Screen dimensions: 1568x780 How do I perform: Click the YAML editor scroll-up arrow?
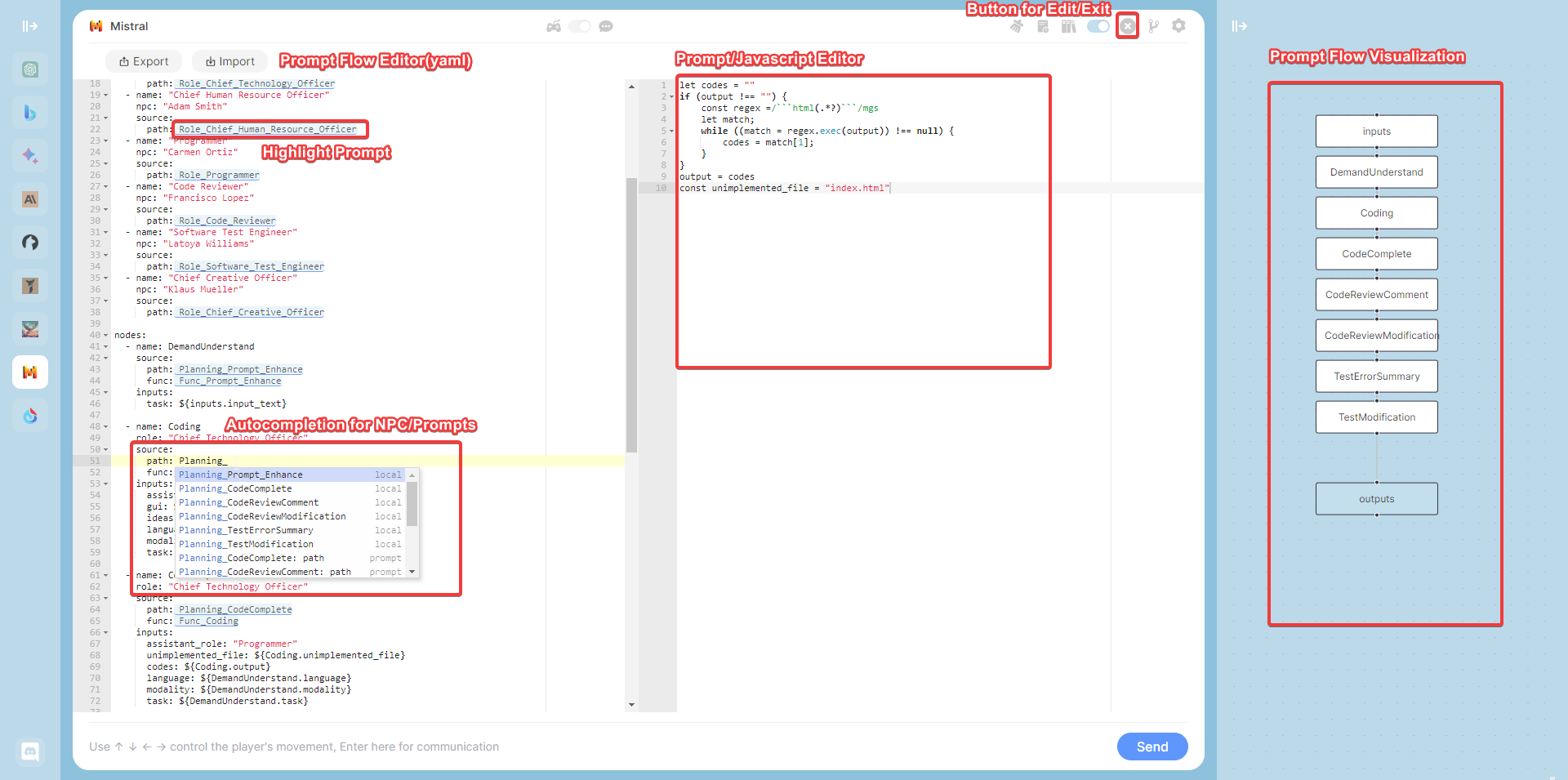pyautogui.click(x=631, y=87)
